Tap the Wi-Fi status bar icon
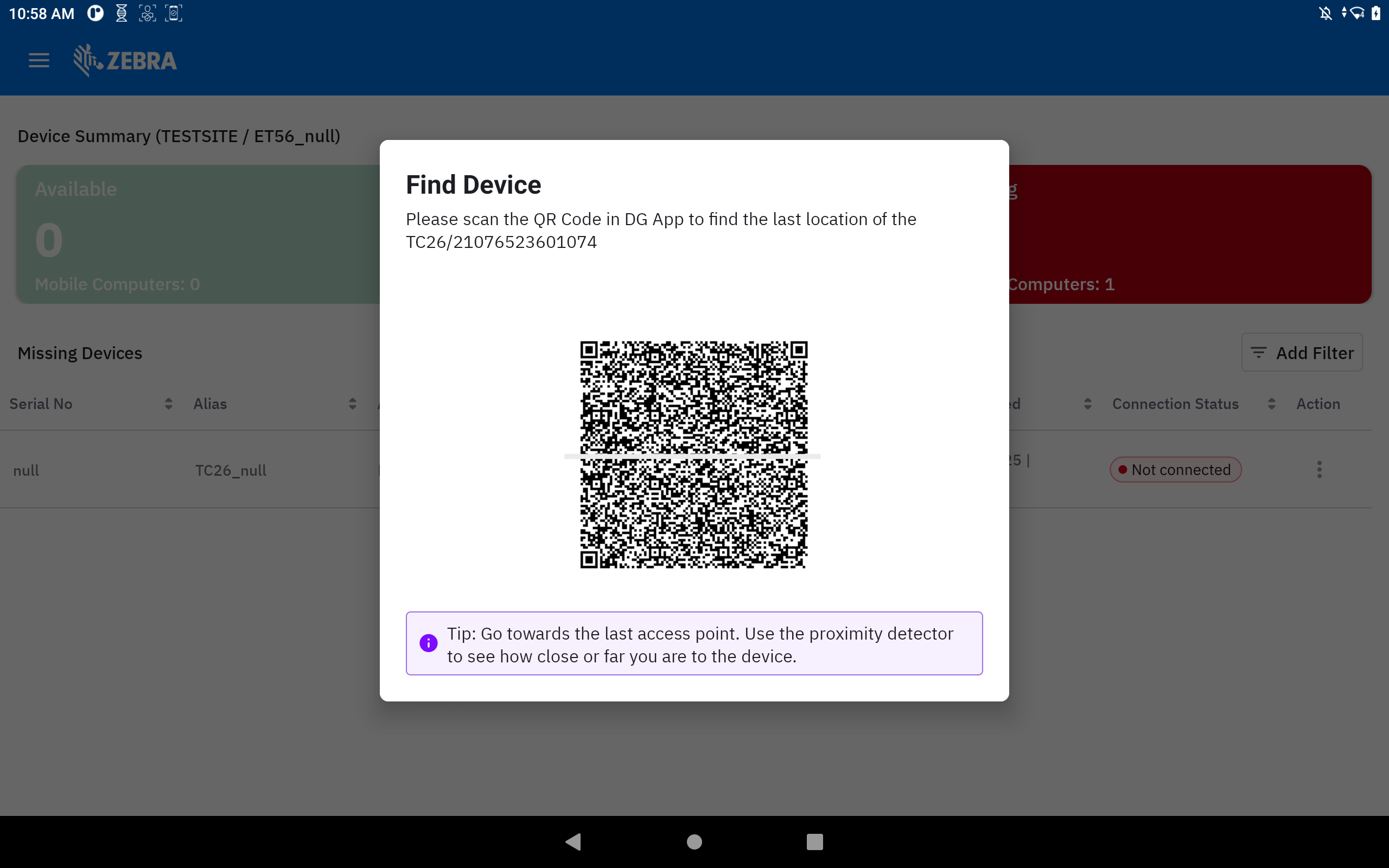Viewport: 1389px width, 868px height. pyautogui.click(x=1357, y=13)
